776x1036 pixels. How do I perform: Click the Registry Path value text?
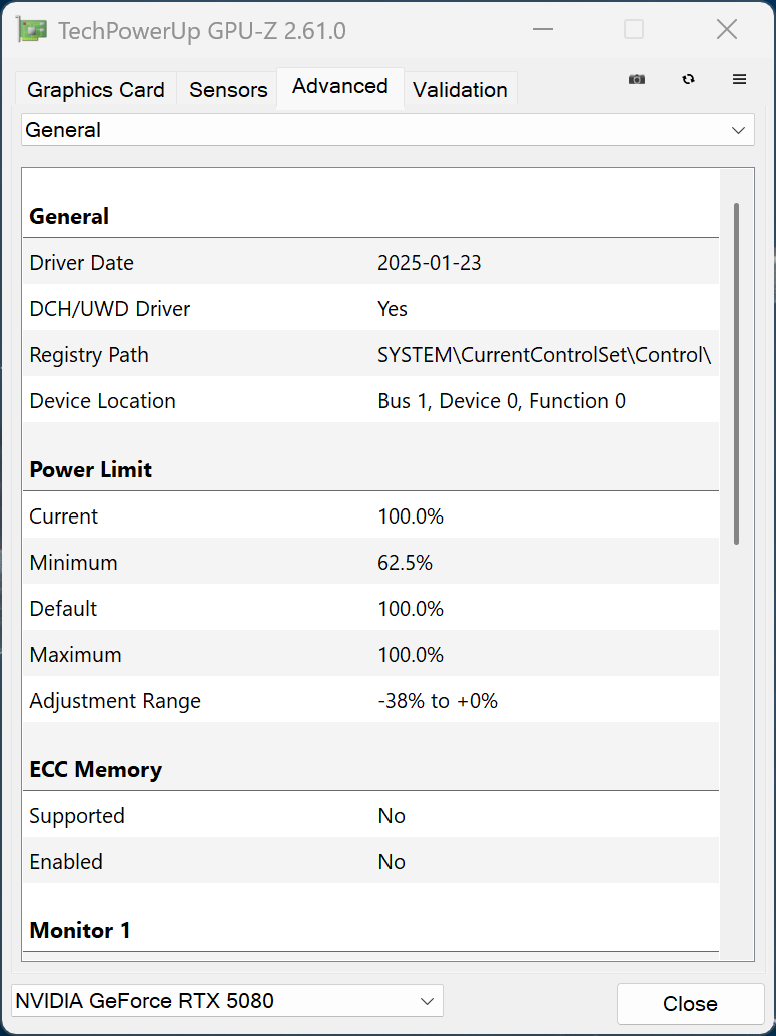click(544, 355)
